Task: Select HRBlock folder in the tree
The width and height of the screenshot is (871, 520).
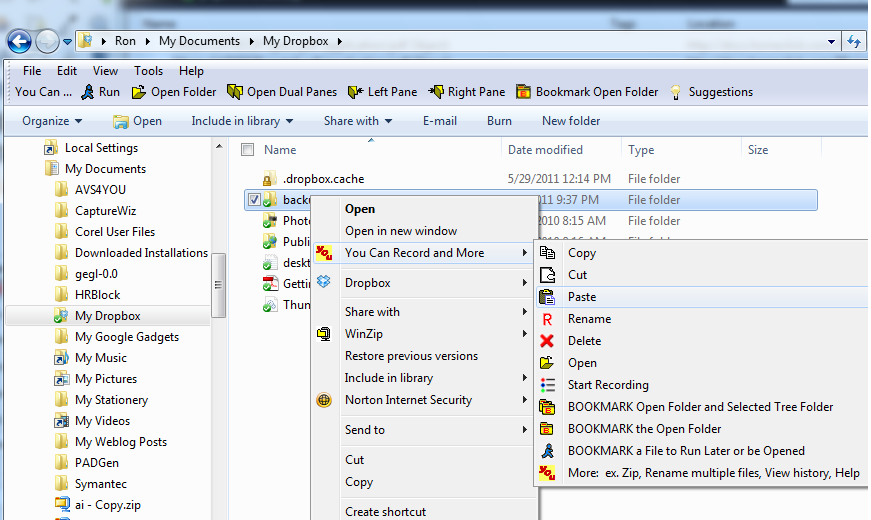Action: [98, 295]
